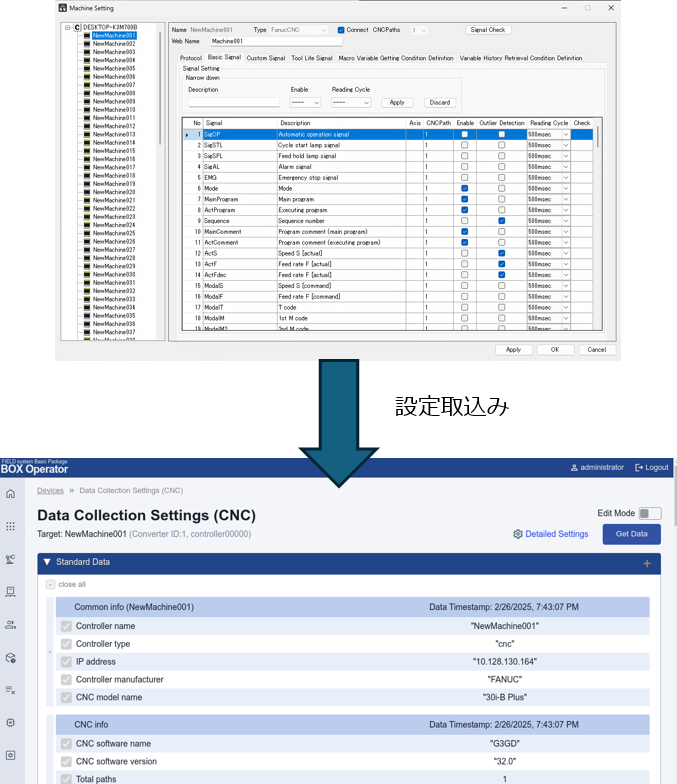The width and height of the screenshot is (677, 784).
Task: Switch to the Custom Signal tab
Action: pos(265,58)
